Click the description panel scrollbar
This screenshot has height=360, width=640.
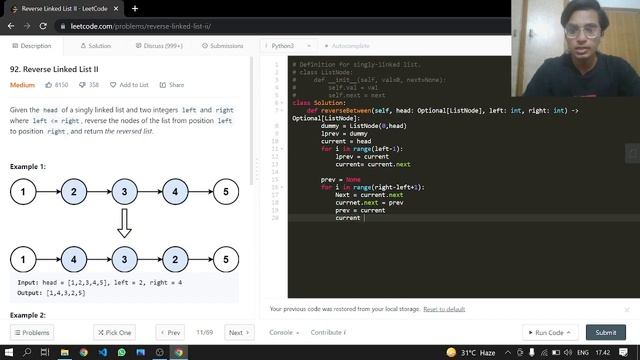point(251,120)
